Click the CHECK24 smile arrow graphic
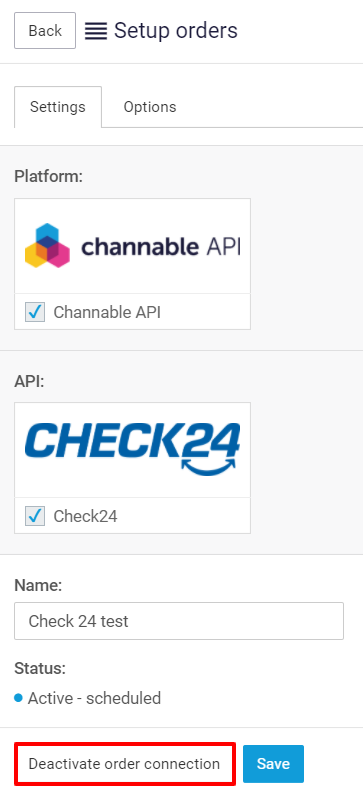Image resolution: width=363 pixels, height=795 pixels. 209,465
